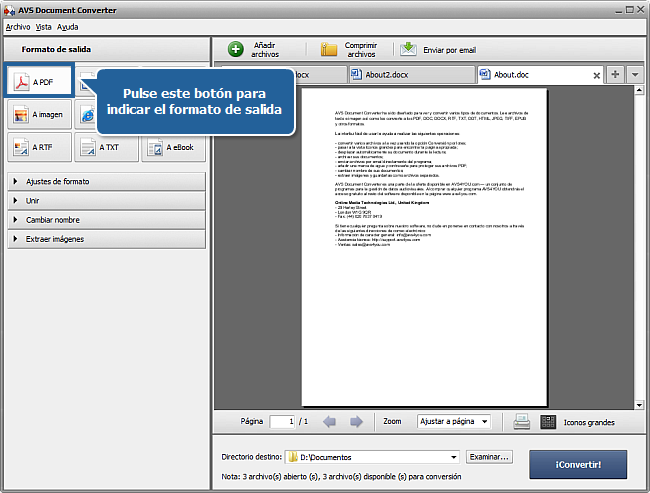Select the A PDF output format
This screenshot has height=493, width=650.
pyautogui.click(x=39, y=81)
